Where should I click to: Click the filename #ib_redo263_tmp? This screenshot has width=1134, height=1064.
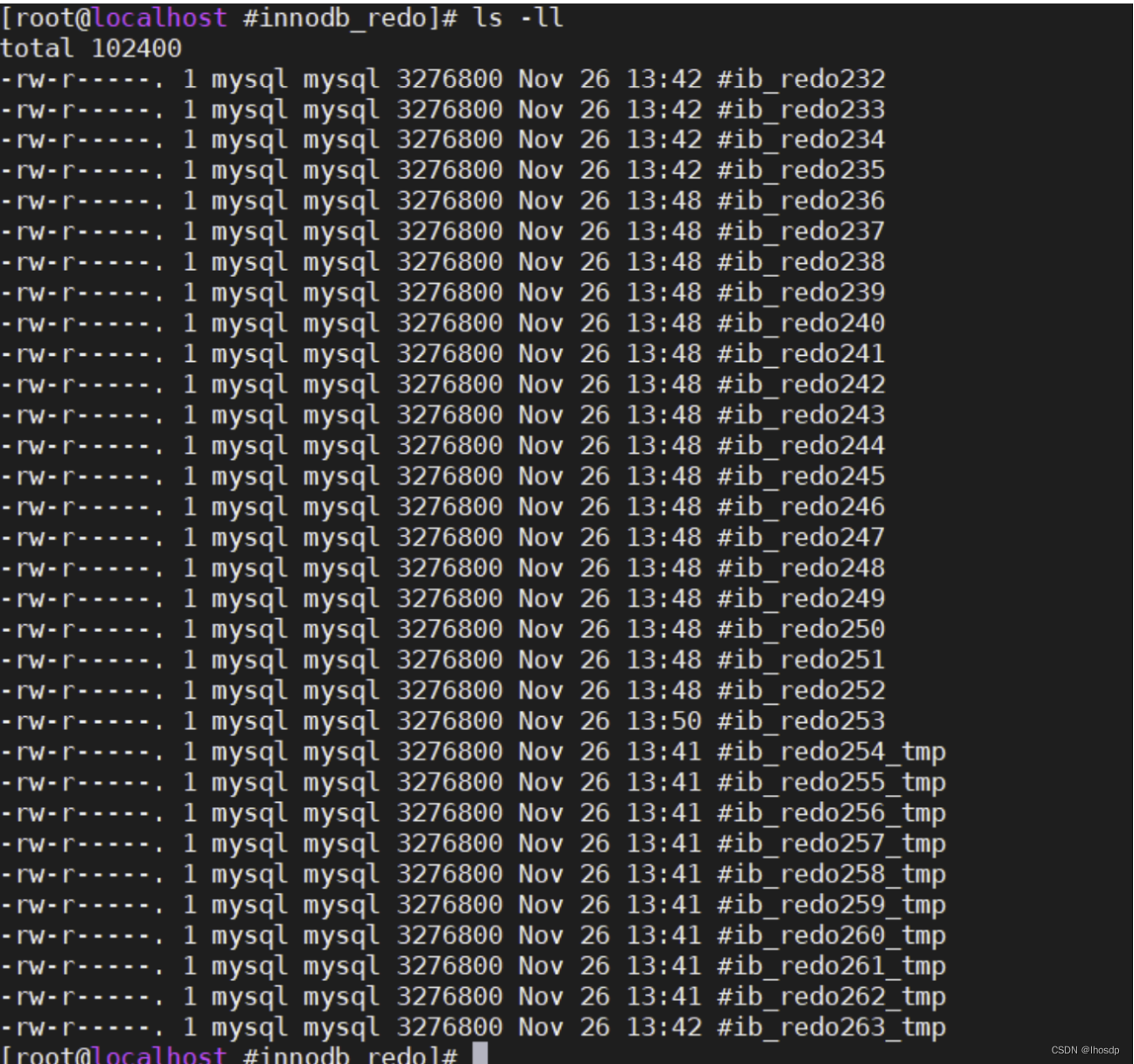[x=832, y=1028]
